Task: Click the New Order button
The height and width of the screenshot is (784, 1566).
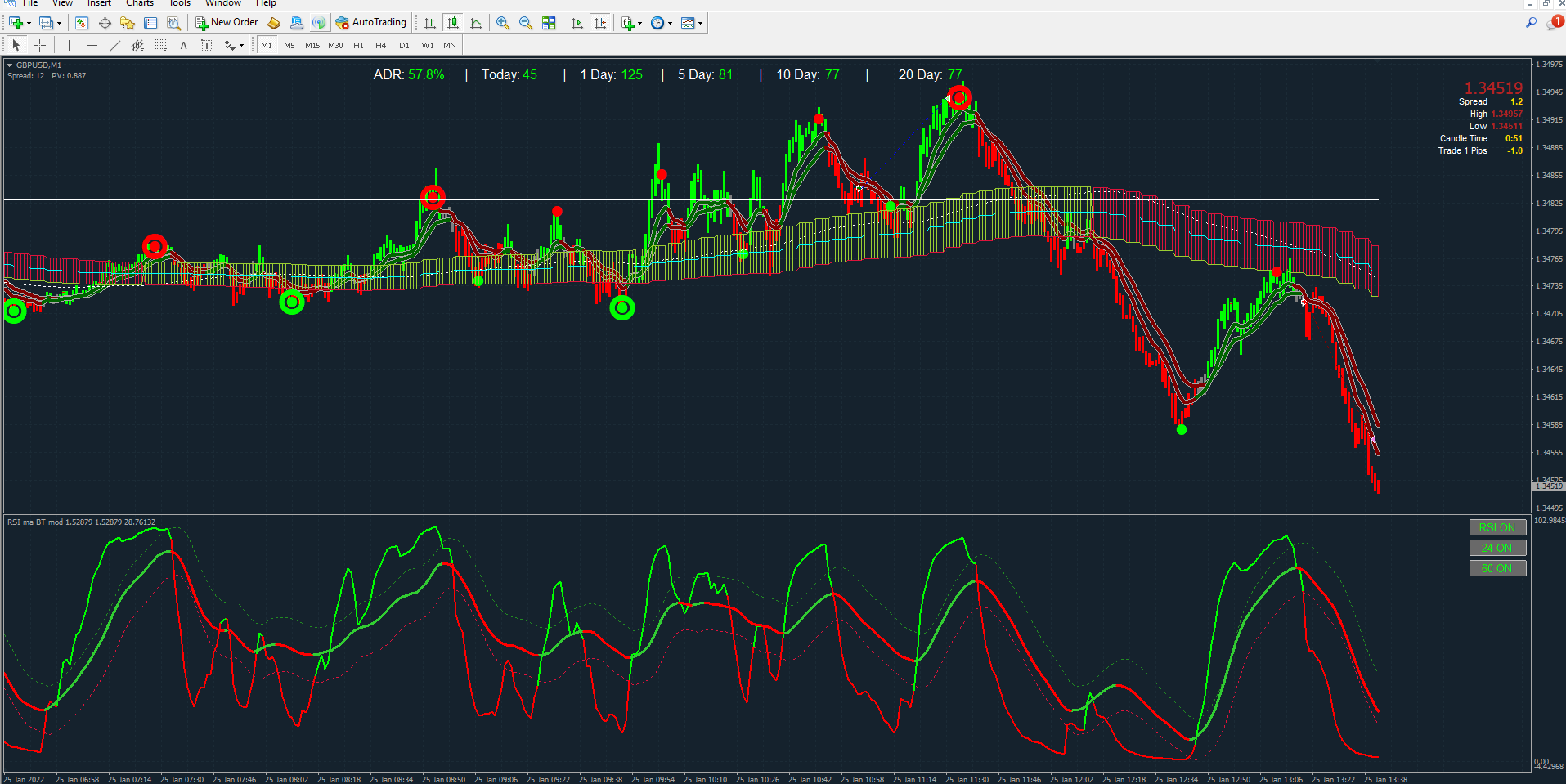Action: pos(227,23)
